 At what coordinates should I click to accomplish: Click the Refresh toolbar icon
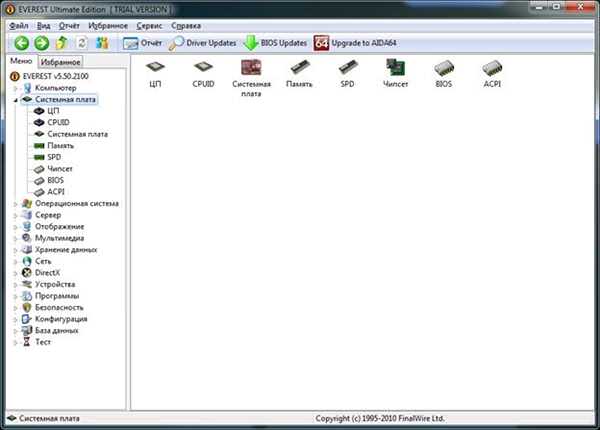82,43
